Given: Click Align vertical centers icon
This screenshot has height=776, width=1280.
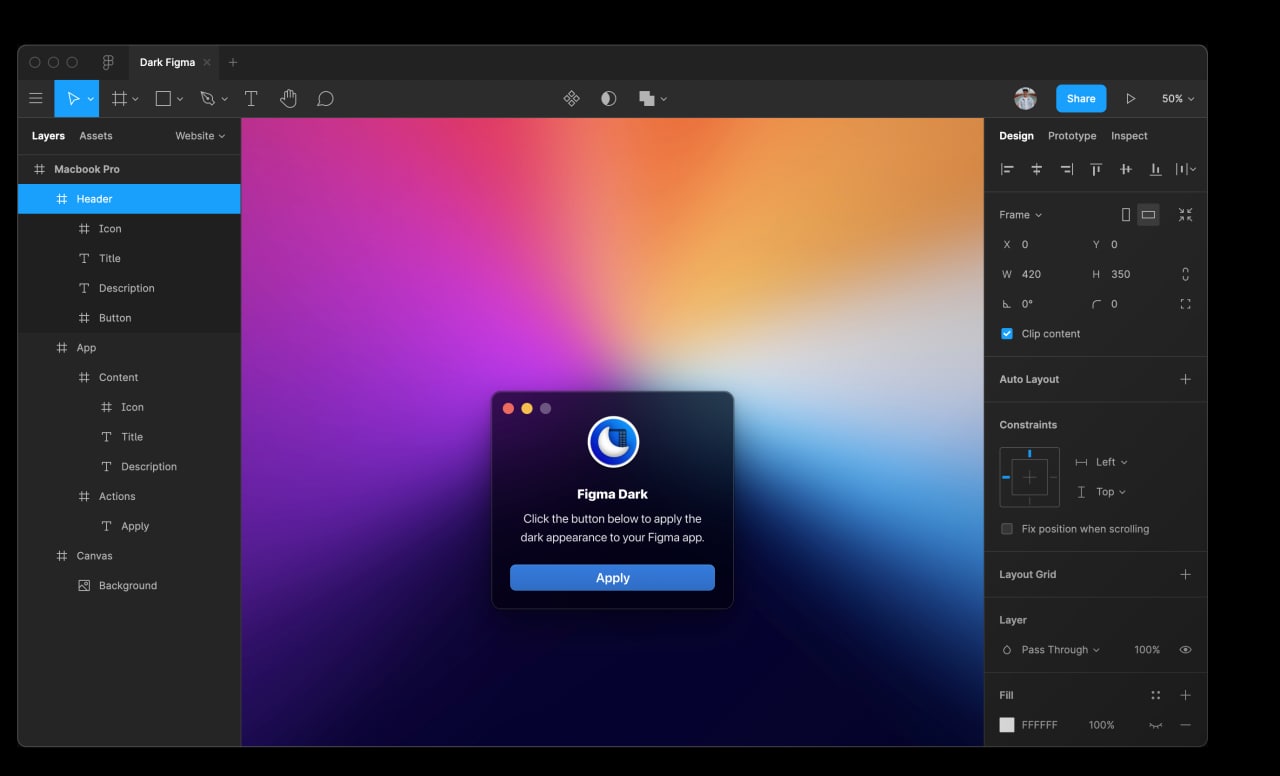Looking at the screenshot, I should 1126,169.
